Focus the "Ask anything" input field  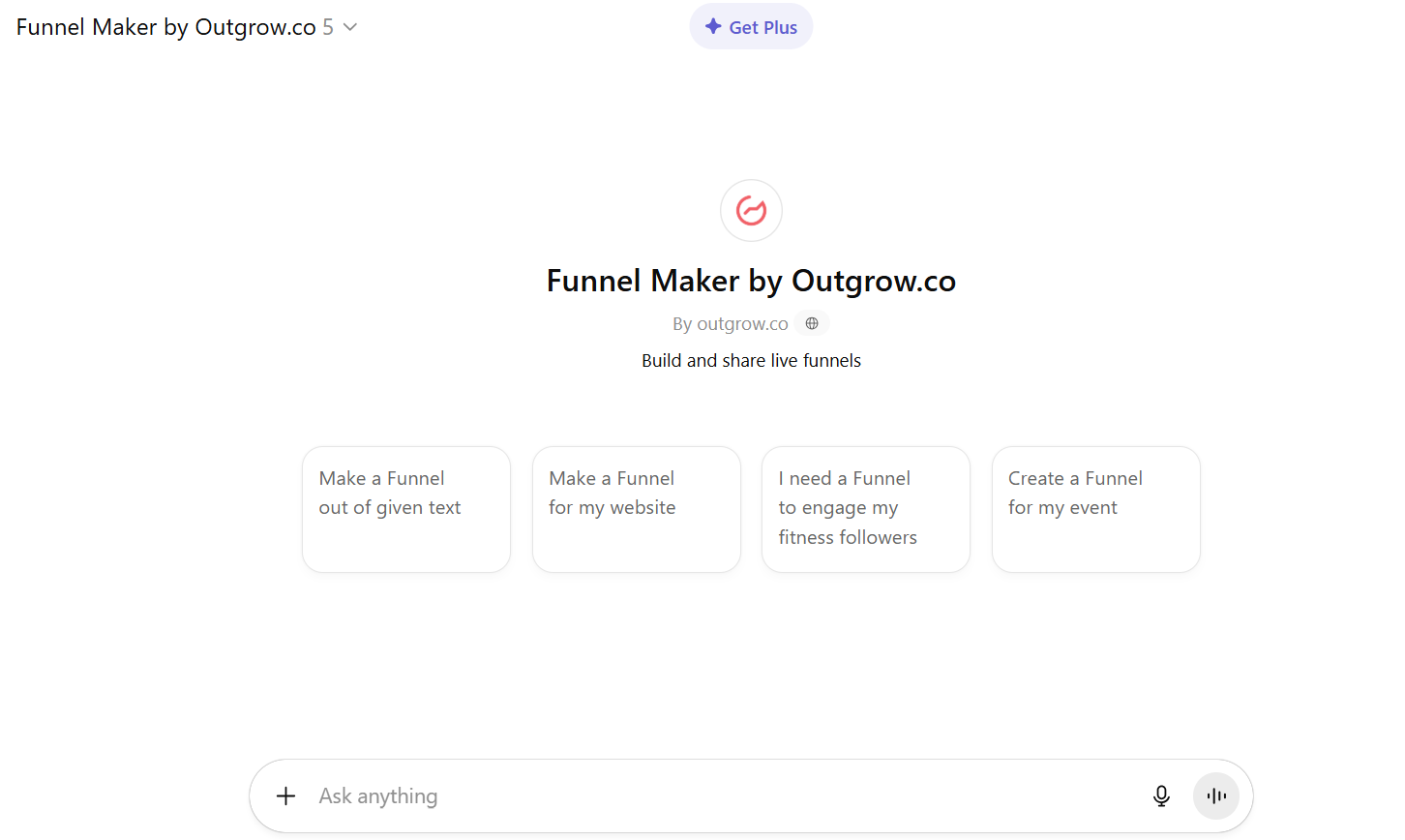pos(716,796)
